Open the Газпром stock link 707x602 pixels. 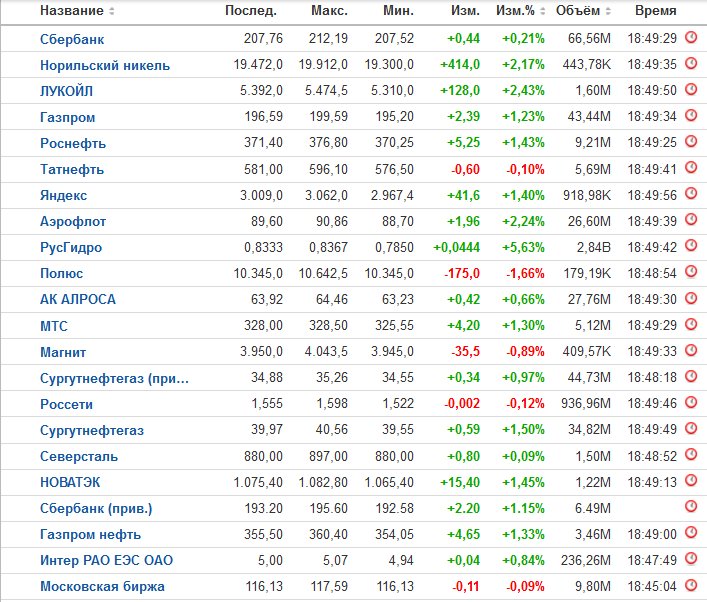pos(68,117)
